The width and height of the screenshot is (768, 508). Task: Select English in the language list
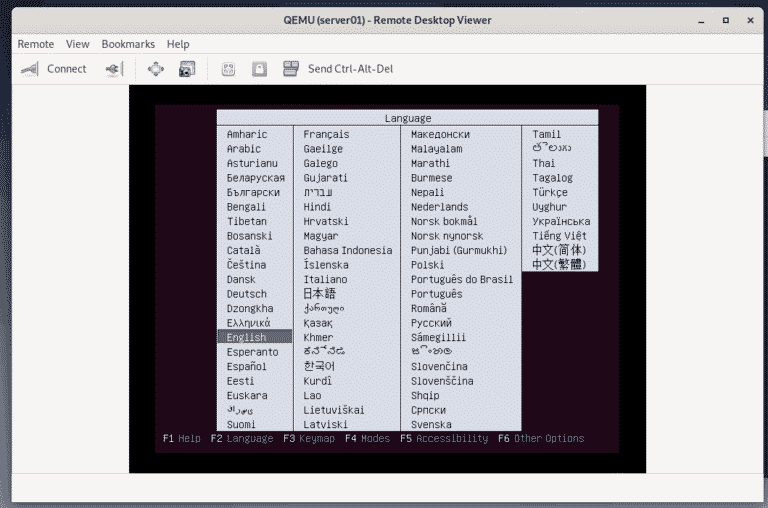[x=255, y=337]
